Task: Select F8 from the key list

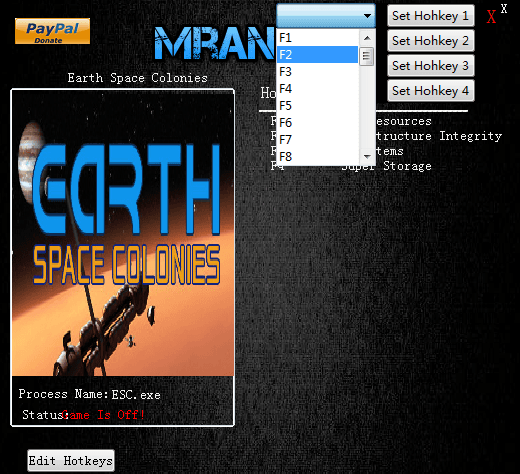Action: [317, 156]
